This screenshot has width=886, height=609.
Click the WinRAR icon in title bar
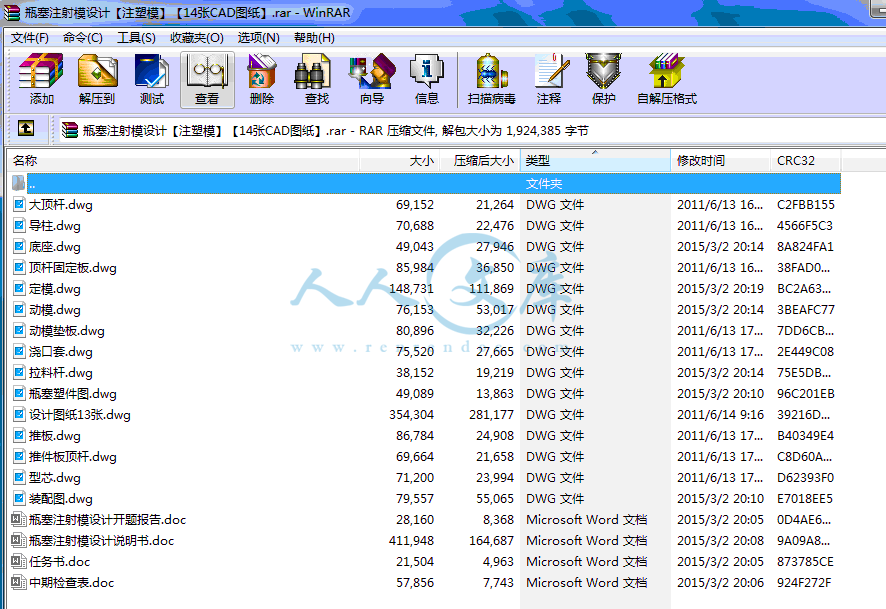point(11,12)
